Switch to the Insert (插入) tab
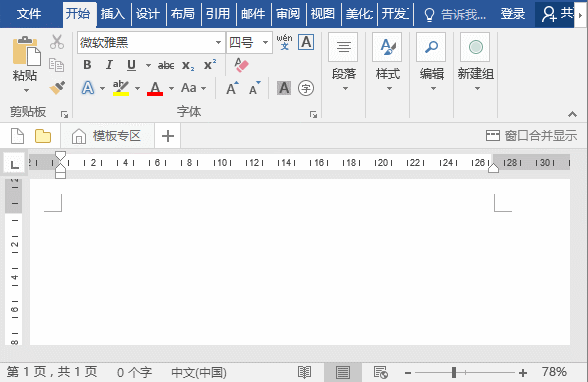Image resolution: width=588 pixels, height=382 pixels. [x=112, y=14]
